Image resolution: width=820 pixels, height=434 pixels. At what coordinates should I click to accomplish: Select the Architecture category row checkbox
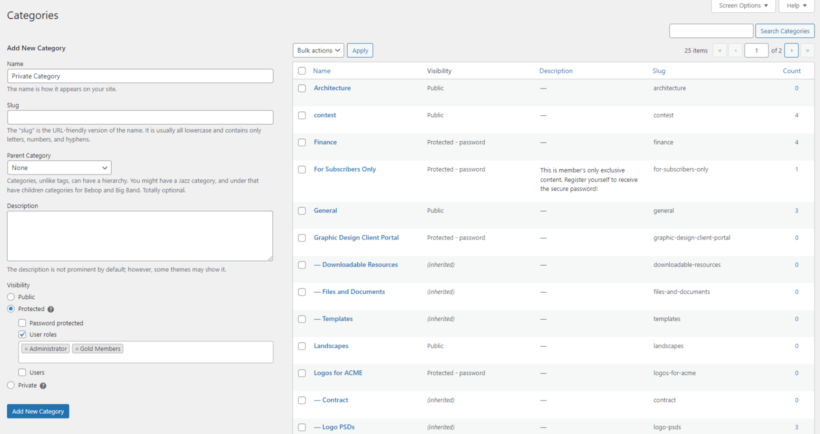tap(302, 88)
